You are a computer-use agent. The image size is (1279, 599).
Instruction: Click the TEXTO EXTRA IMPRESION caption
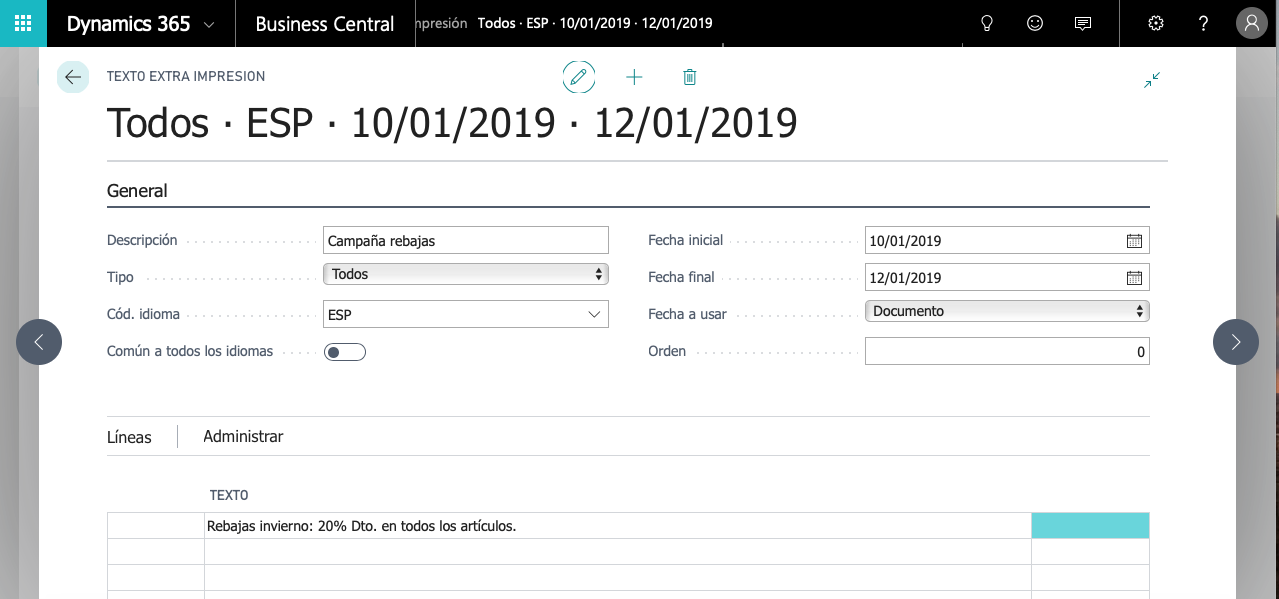186,76
